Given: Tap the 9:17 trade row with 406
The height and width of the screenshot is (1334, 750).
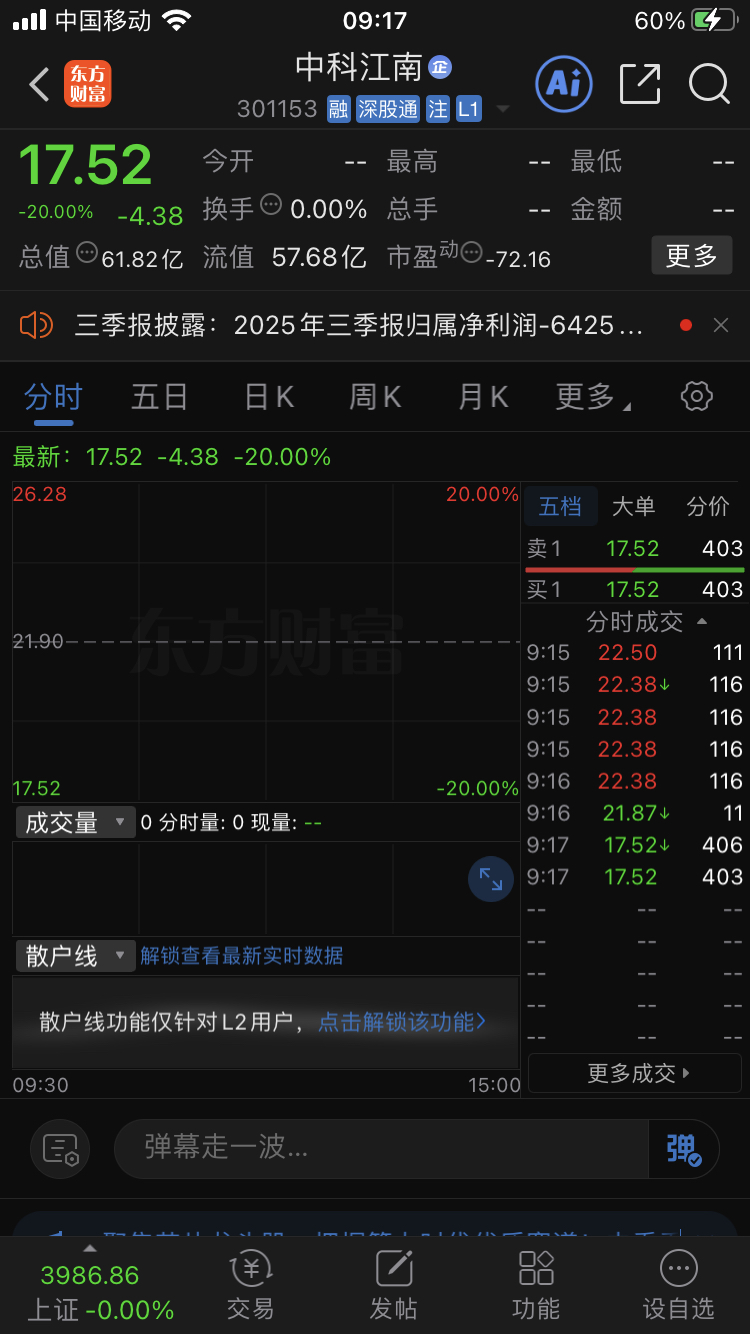Looking at the screenshot, I should (635, 845).
